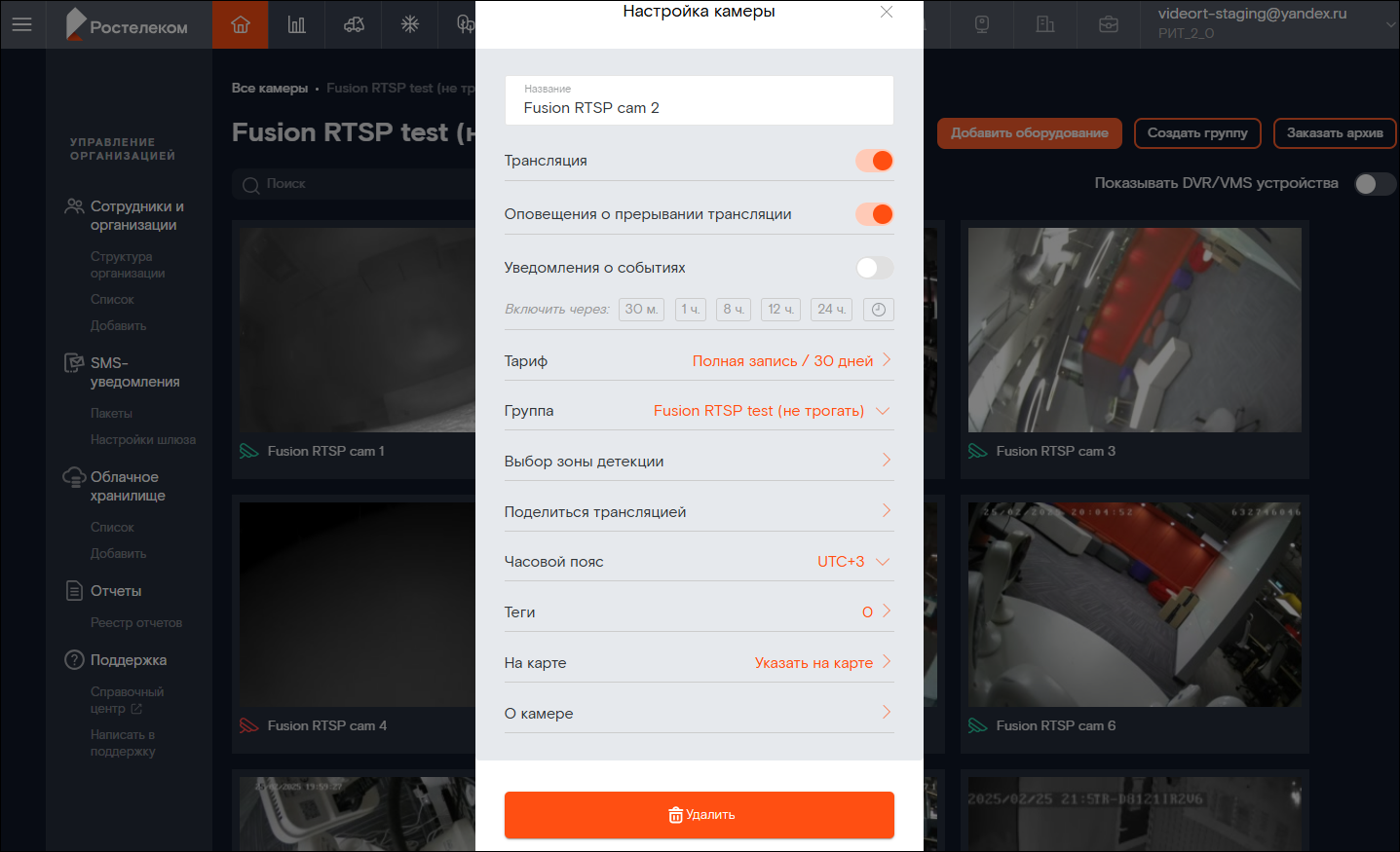Viewport: 1400px width, 852px height.
Task: Open Fusion RTSP cam 3 thumbnail
Action: point(1135,330)
